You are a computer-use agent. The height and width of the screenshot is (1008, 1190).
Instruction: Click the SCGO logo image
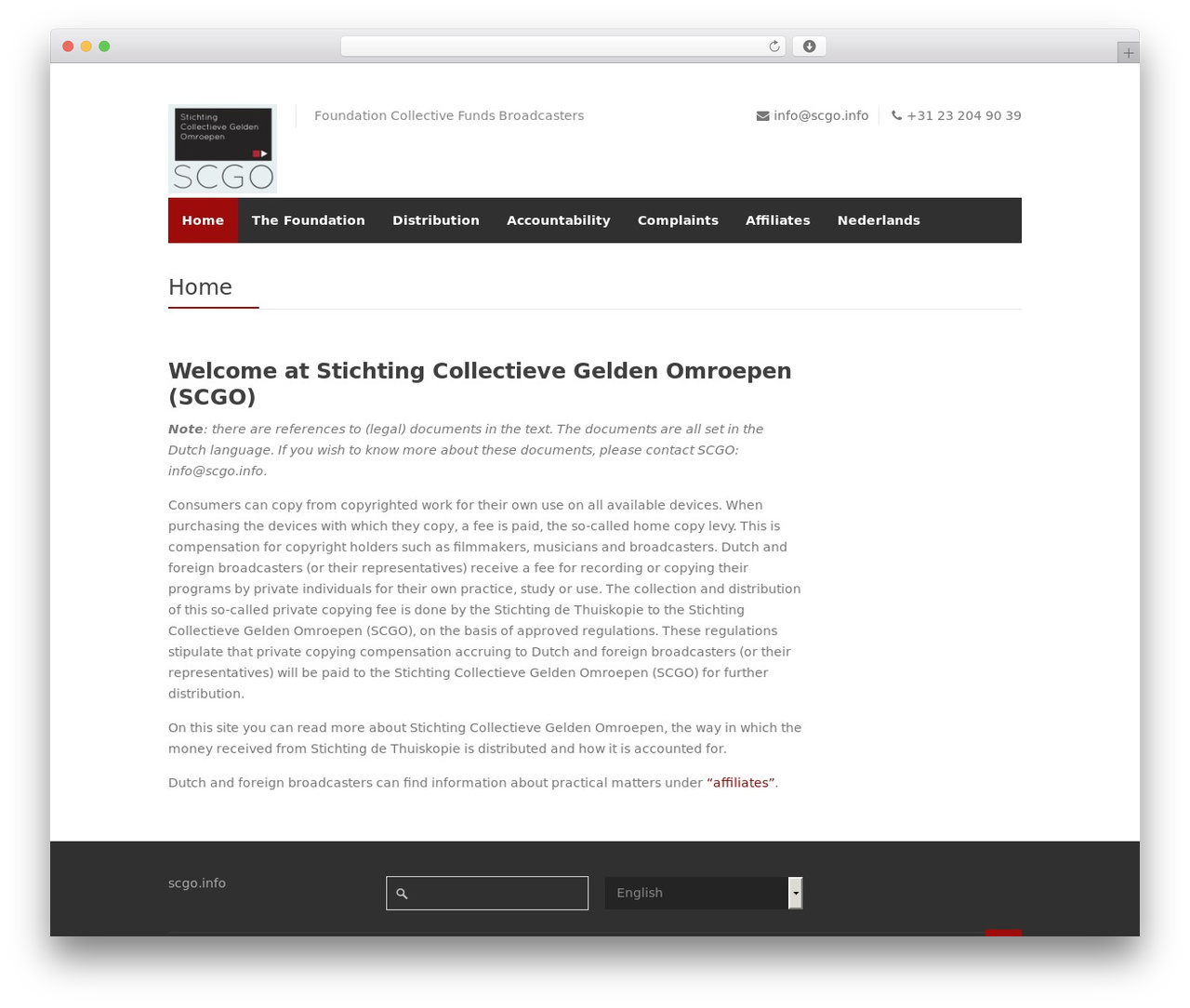[222, 149]
